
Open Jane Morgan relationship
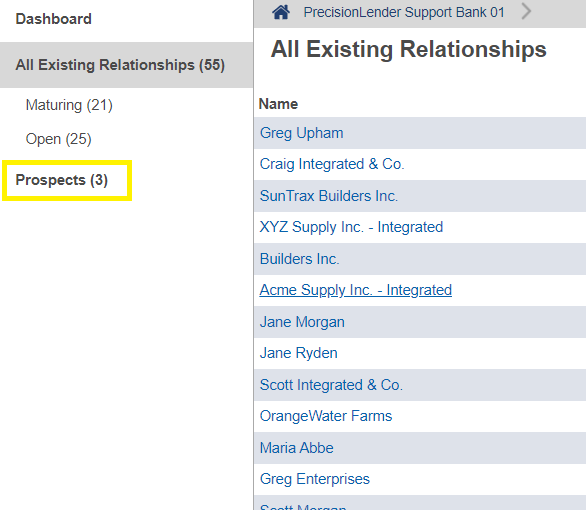(x=302, y=322)
